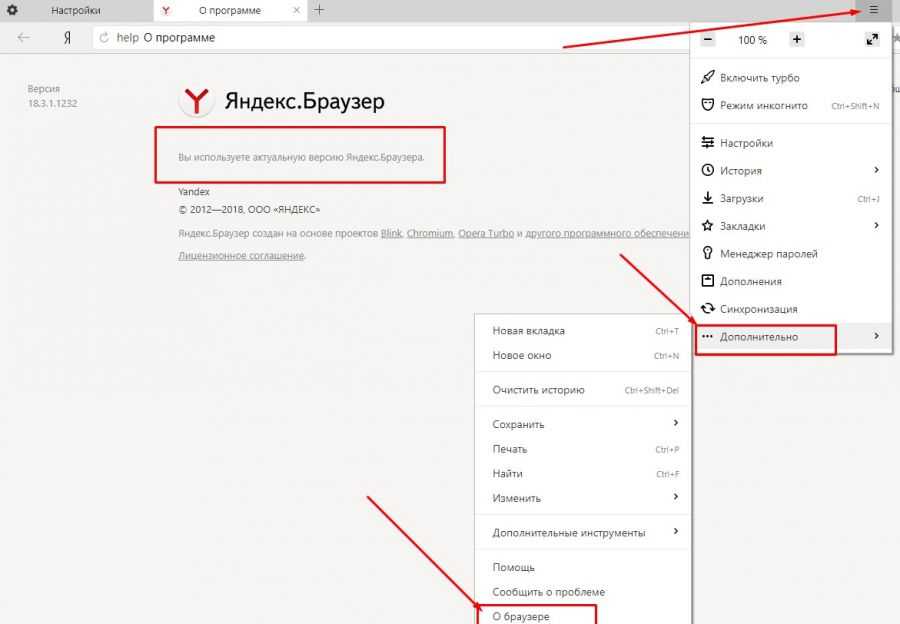This screenshot has height=624, width=900.
Task: Select Новая вкладка in submenu
Action: pos(584,331)
